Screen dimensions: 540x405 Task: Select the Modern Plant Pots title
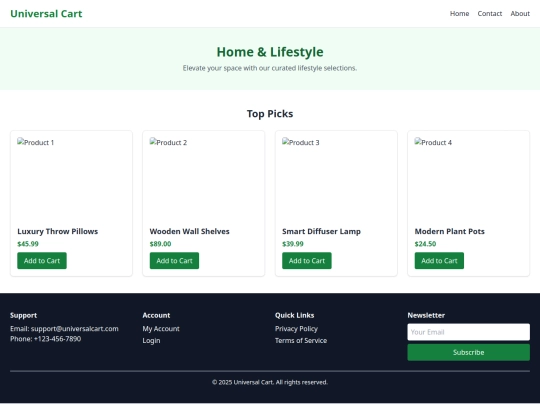pos(449,231)
